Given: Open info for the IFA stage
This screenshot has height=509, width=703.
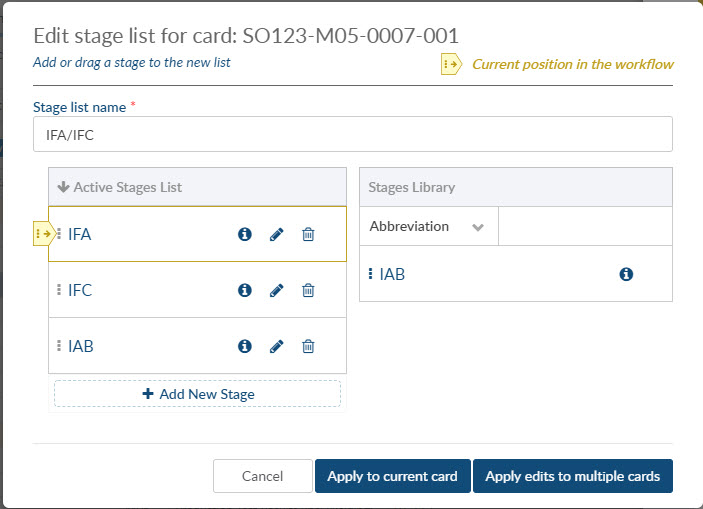Looking at the screenshot, I should 244,234.
